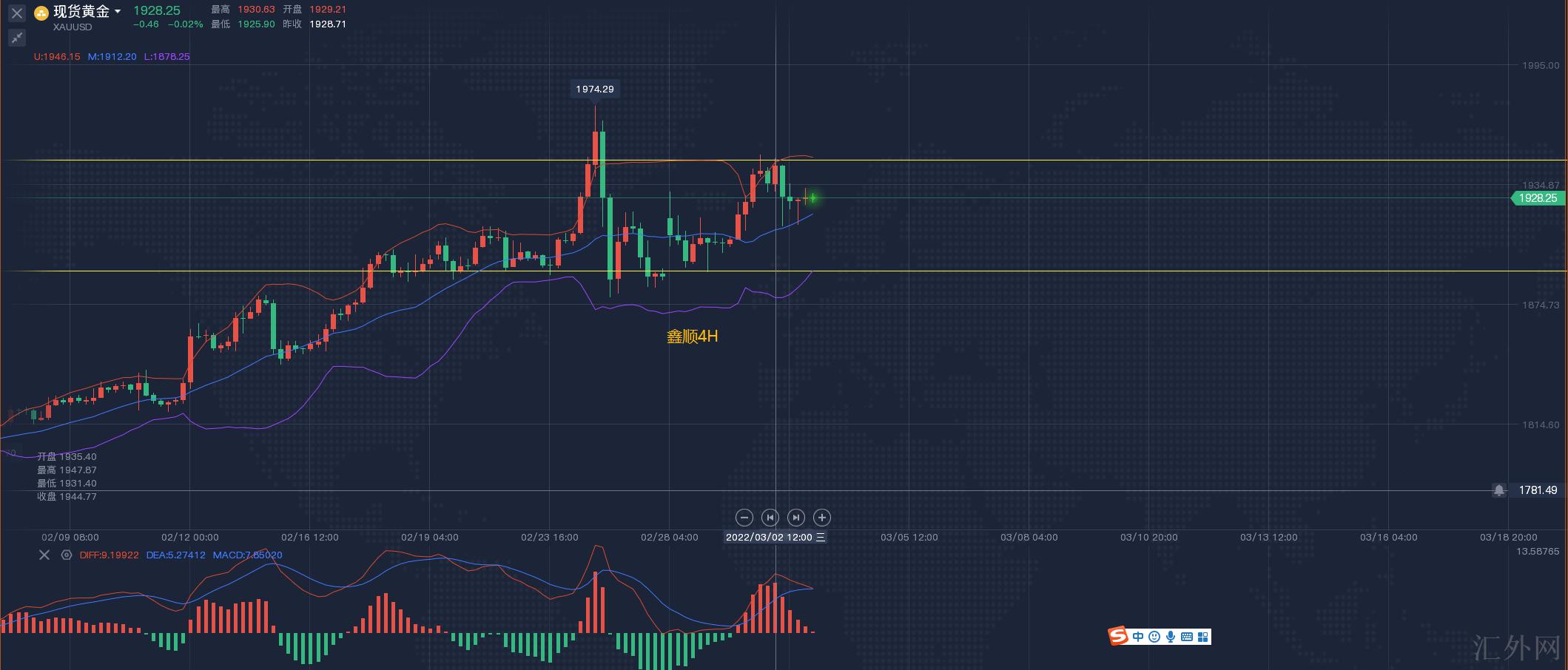Viewport: 1568px width, 670px height.
Task: Click the Sogou input method logo
Action: click(1118, 636)
